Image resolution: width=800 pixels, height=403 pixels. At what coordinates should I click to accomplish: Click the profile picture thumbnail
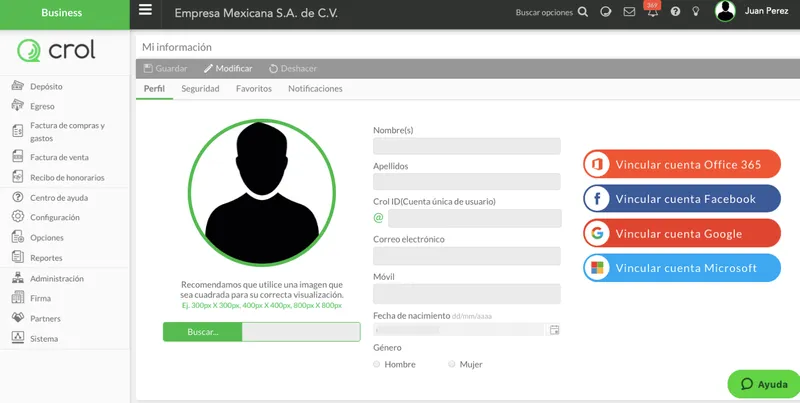pyautogui.click(x=262, y=193)
